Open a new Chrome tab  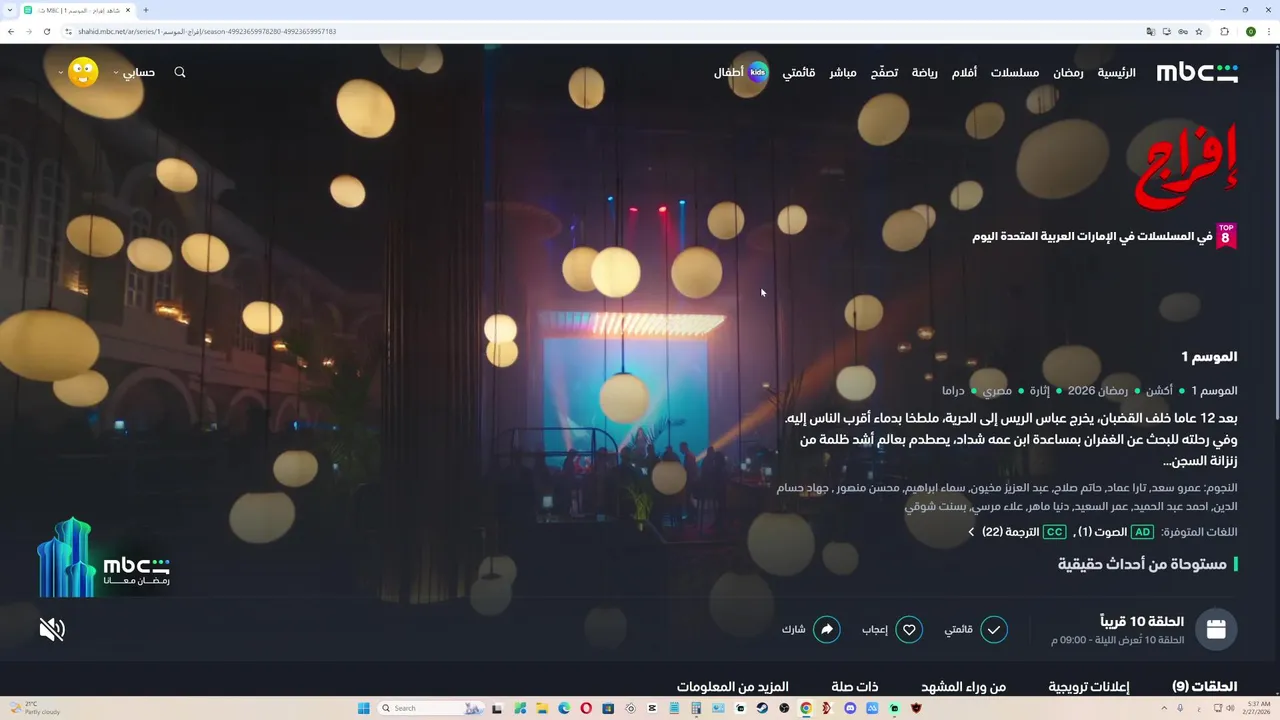[146, 10]
